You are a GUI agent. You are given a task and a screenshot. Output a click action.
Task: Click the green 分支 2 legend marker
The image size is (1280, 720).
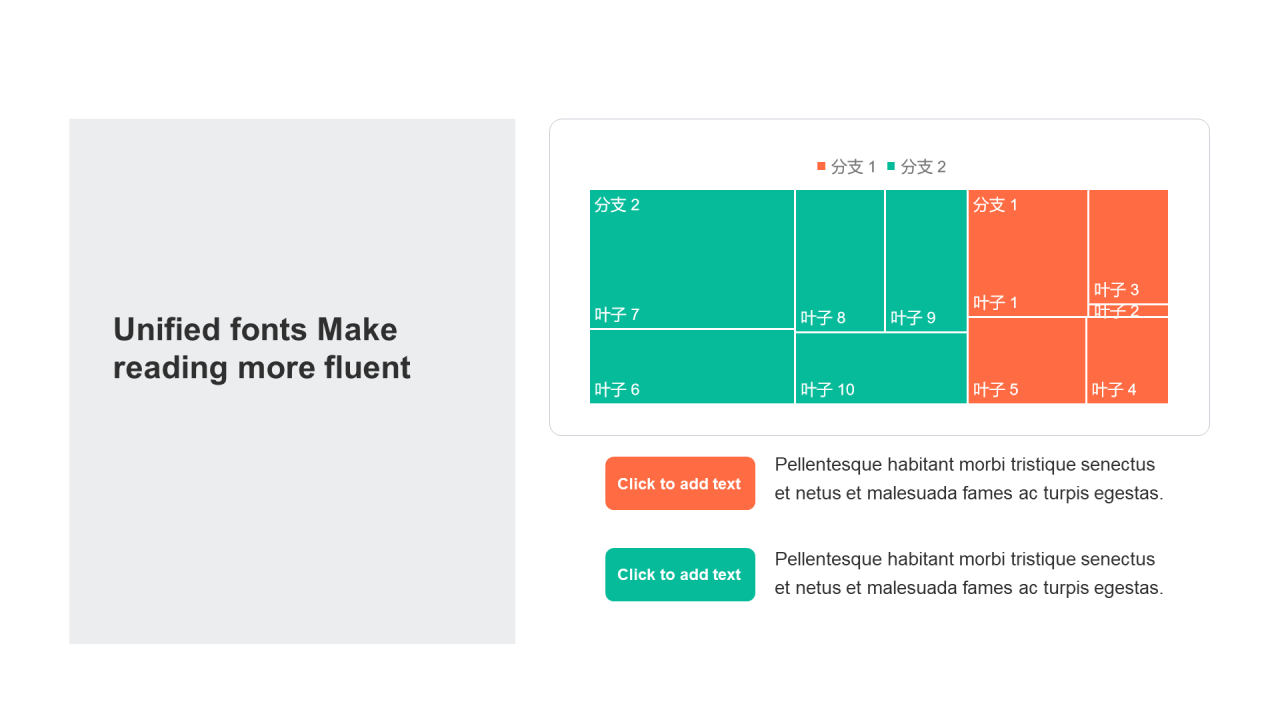891,166
